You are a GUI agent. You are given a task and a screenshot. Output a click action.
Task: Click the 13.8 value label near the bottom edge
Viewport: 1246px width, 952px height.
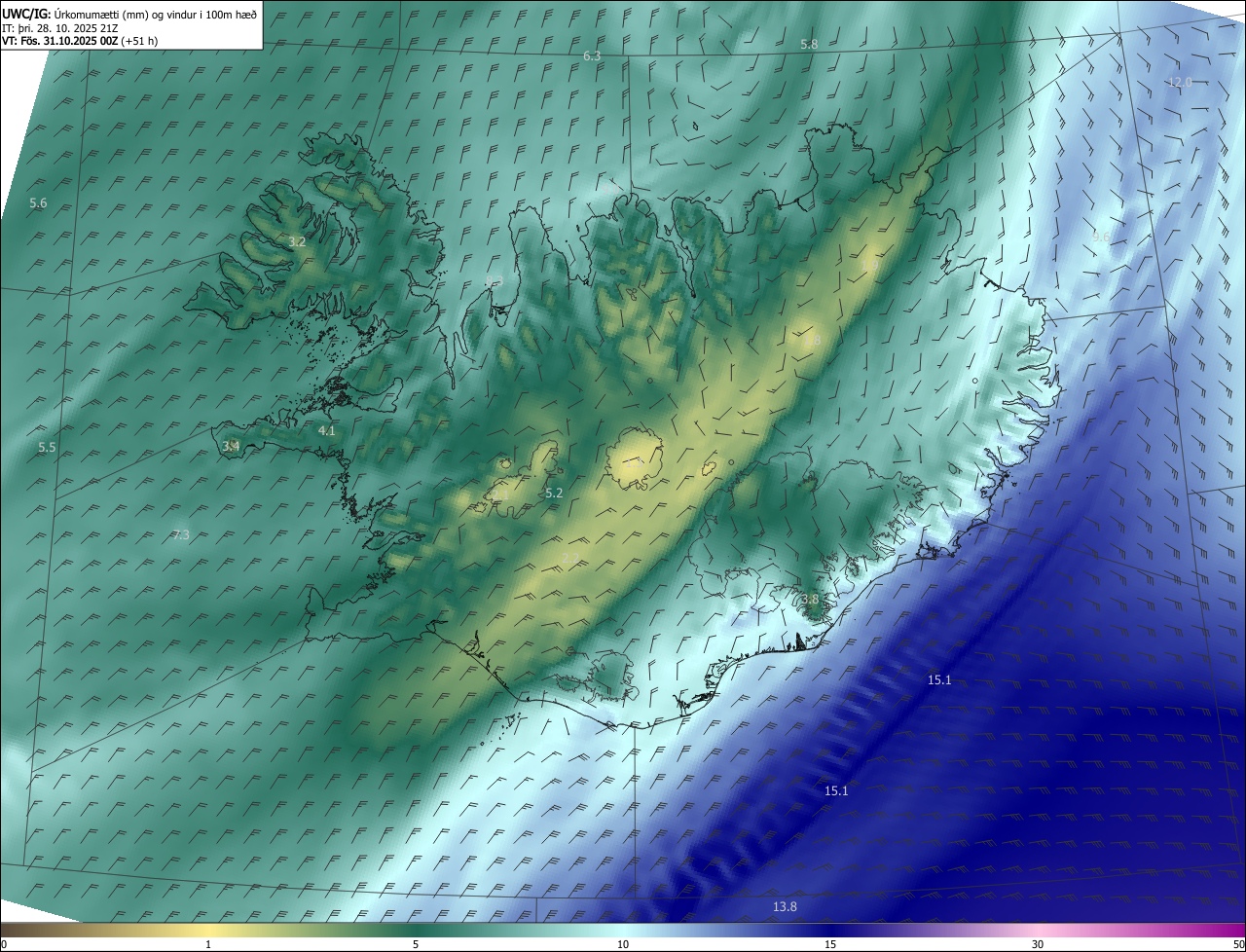785,907
